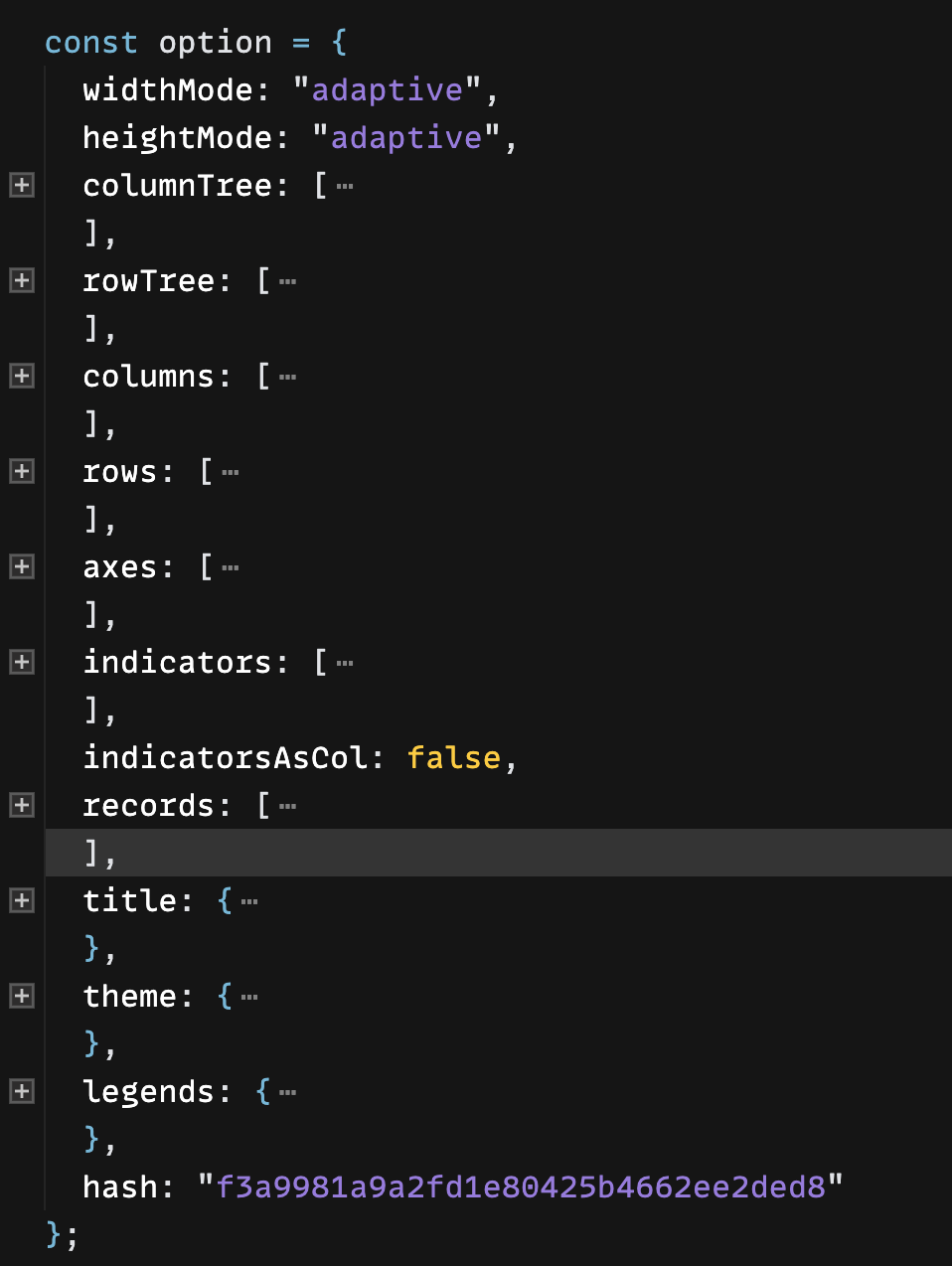Expand the indicators array fold
Image resolution: width=952 pixels, height=1266 pixels.
click(x=22, y=662)
